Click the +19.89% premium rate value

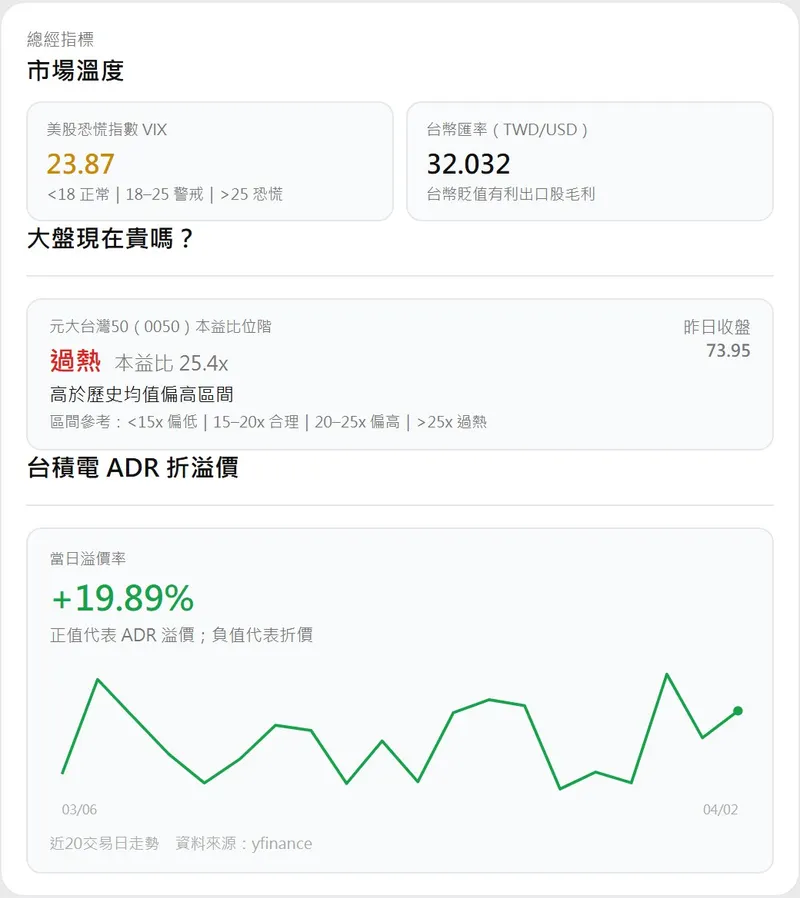(x=122, y=598)
